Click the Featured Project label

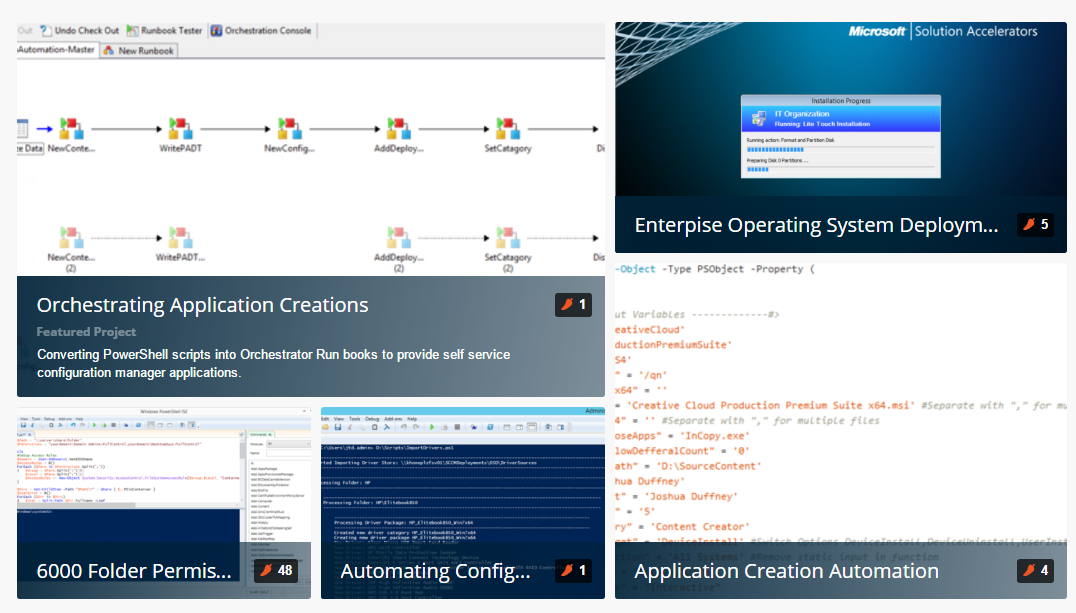click(x=86, y=332)
